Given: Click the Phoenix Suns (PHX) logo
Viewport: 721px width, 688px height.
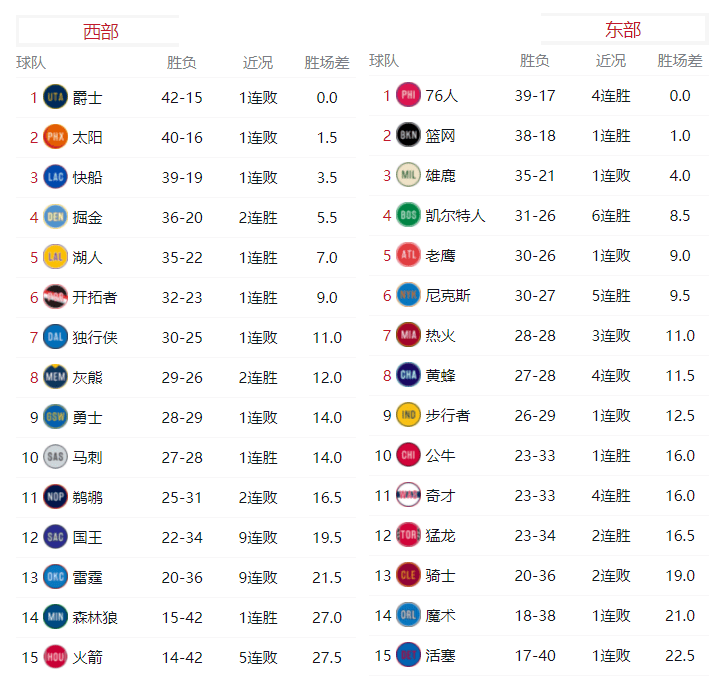Looking at the screenshot, I should [55, 138].
